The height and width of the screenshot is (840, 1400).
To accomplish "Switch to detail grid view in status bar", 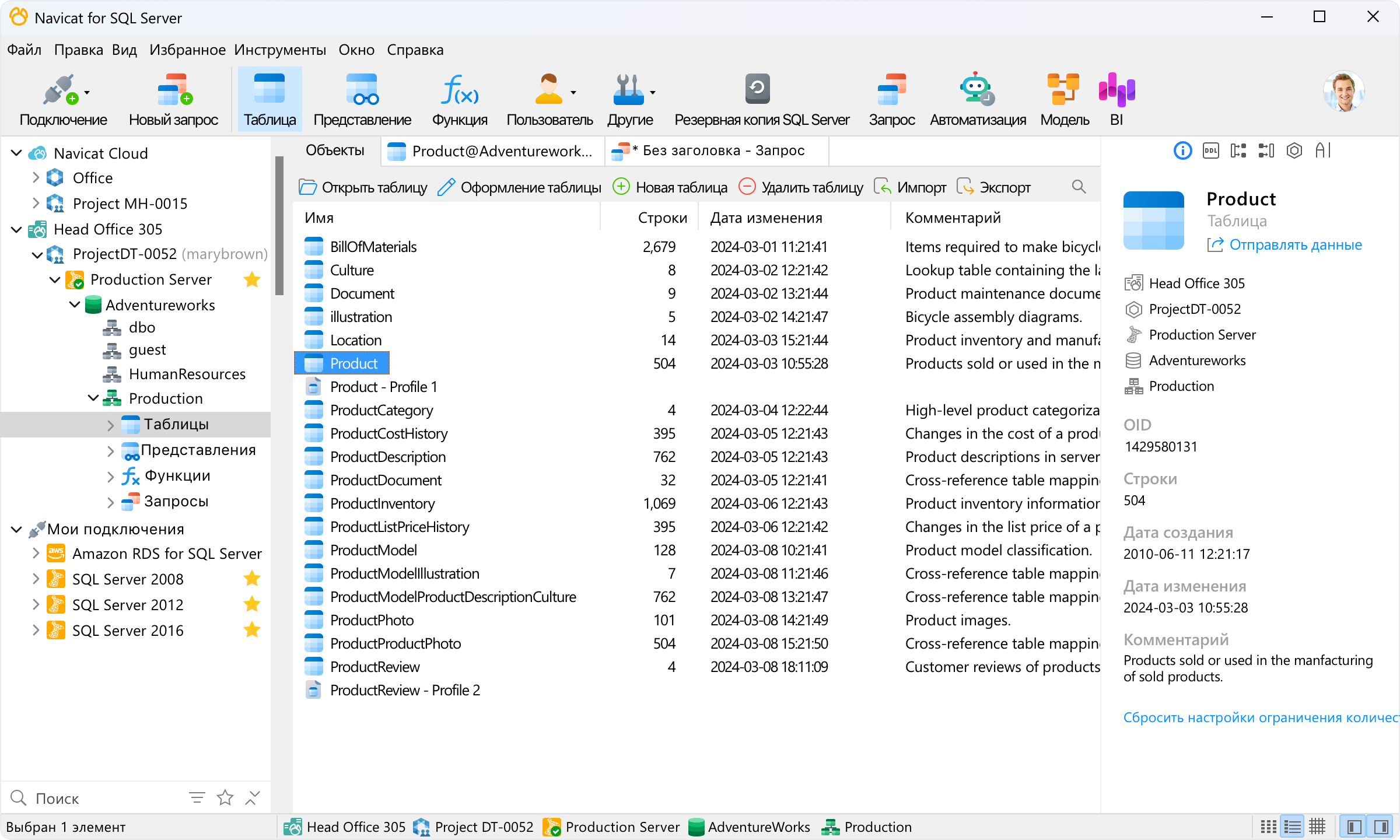I will (x=1317, y=827).
